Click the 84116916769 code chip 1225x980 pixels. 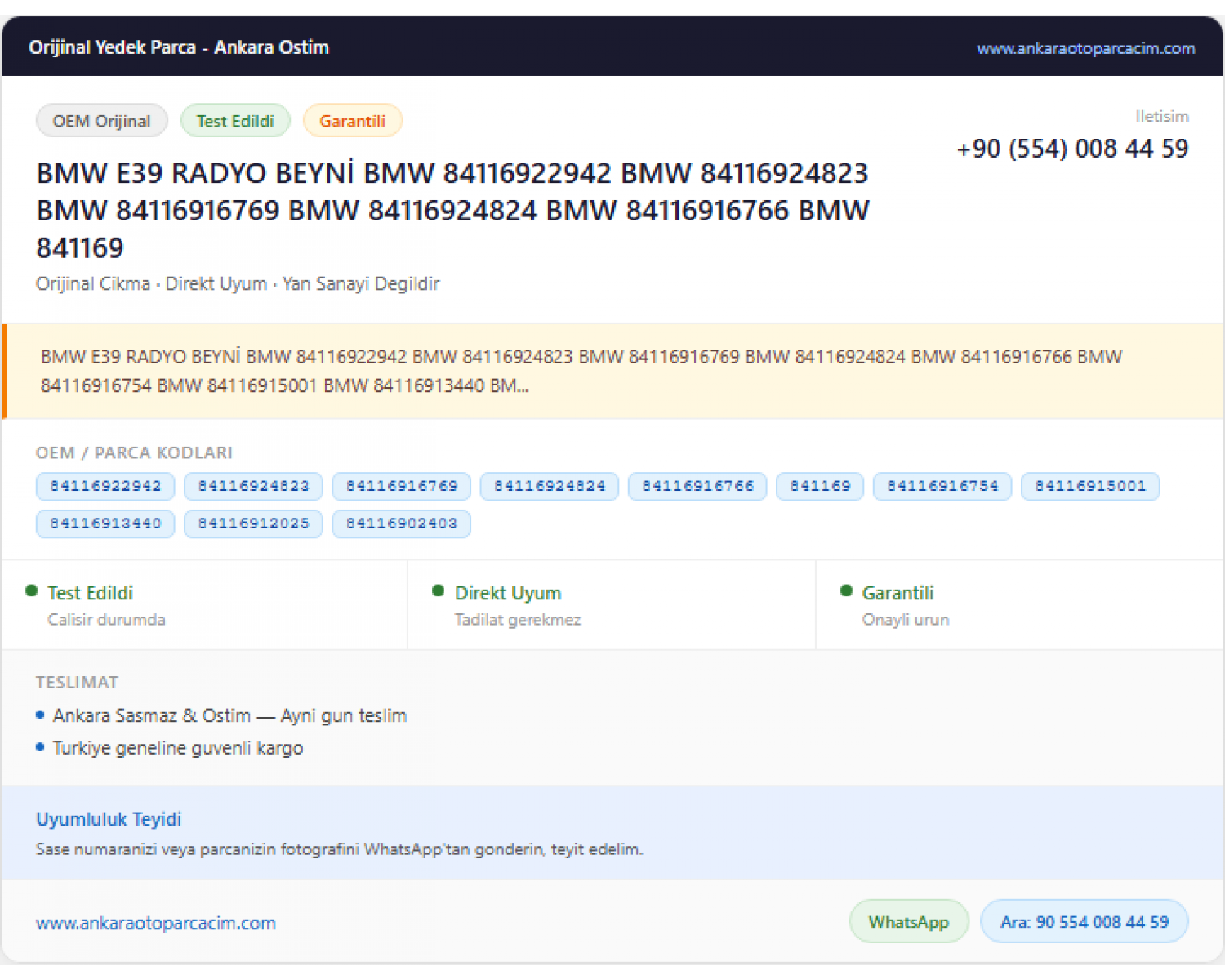401,486
